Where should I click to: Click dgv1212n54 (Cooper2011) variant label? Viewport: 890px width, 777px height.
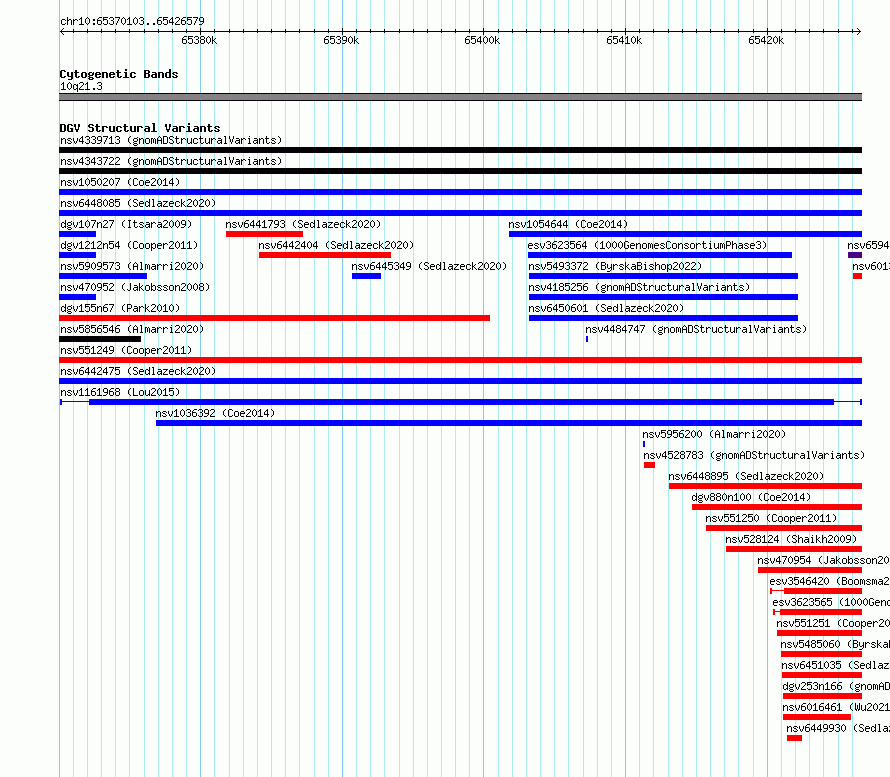(129, 245)
